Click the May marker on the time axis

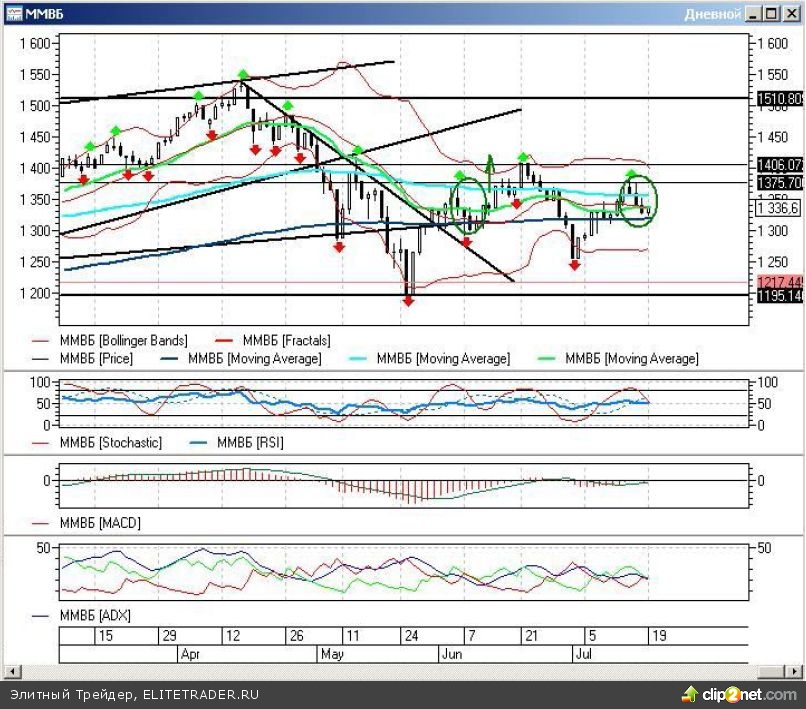[x=331, y=654]
